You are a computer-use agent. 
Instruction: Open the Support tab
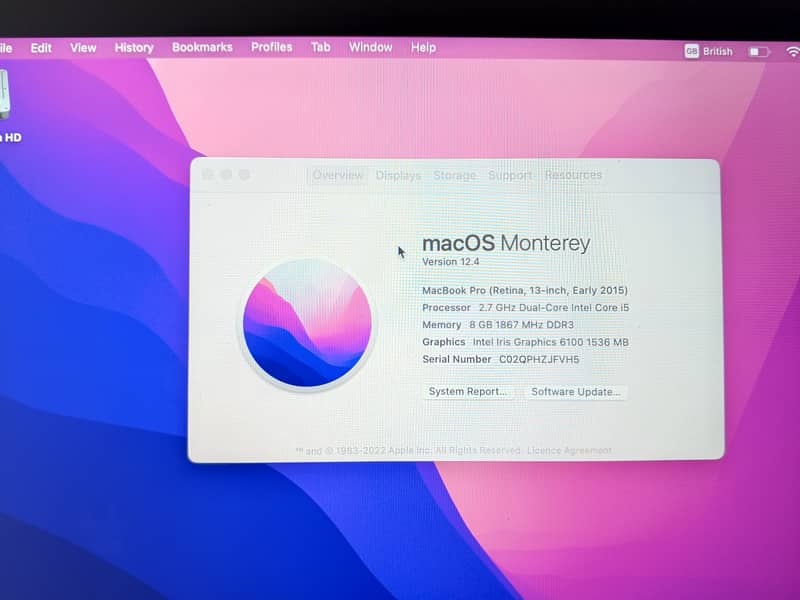pyautogui.click(x=510, y=175)
